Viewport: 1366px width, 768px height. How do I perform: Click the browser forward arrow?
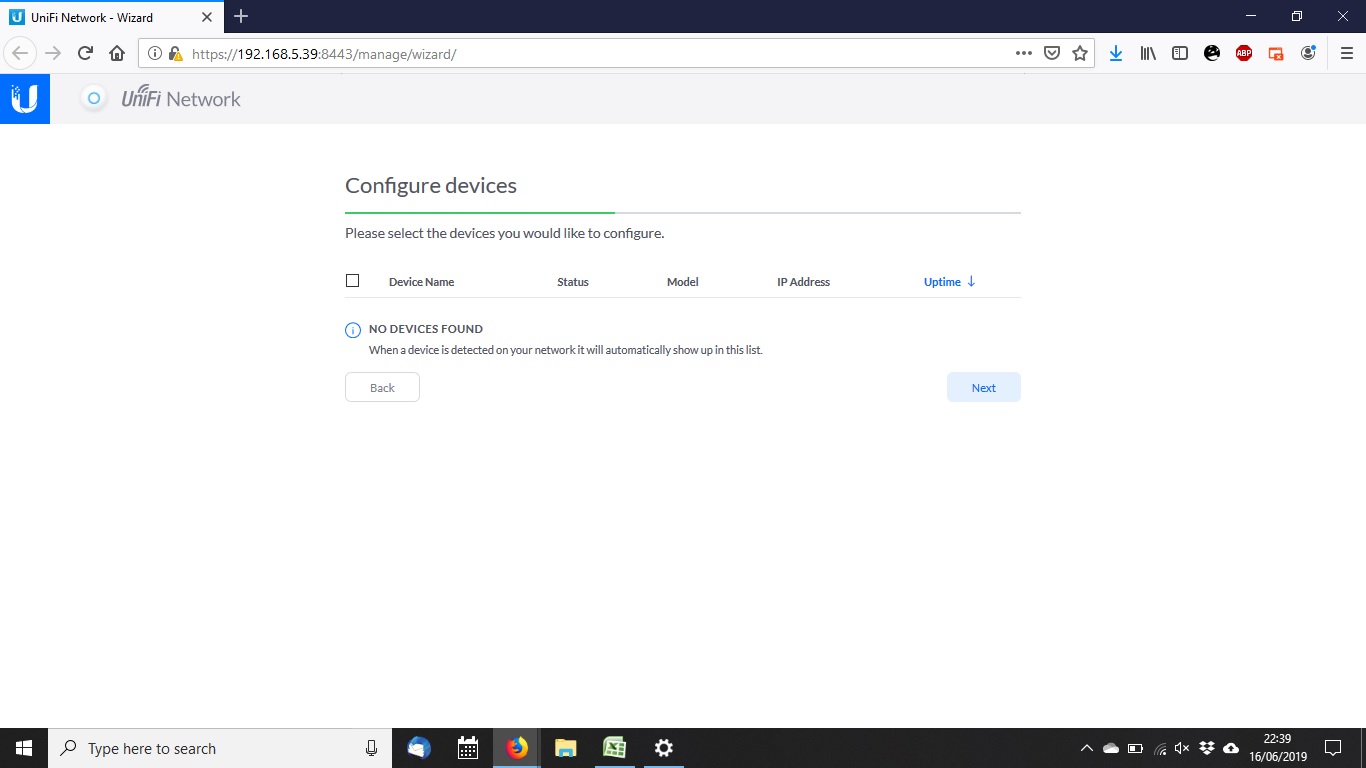[53, 53]
